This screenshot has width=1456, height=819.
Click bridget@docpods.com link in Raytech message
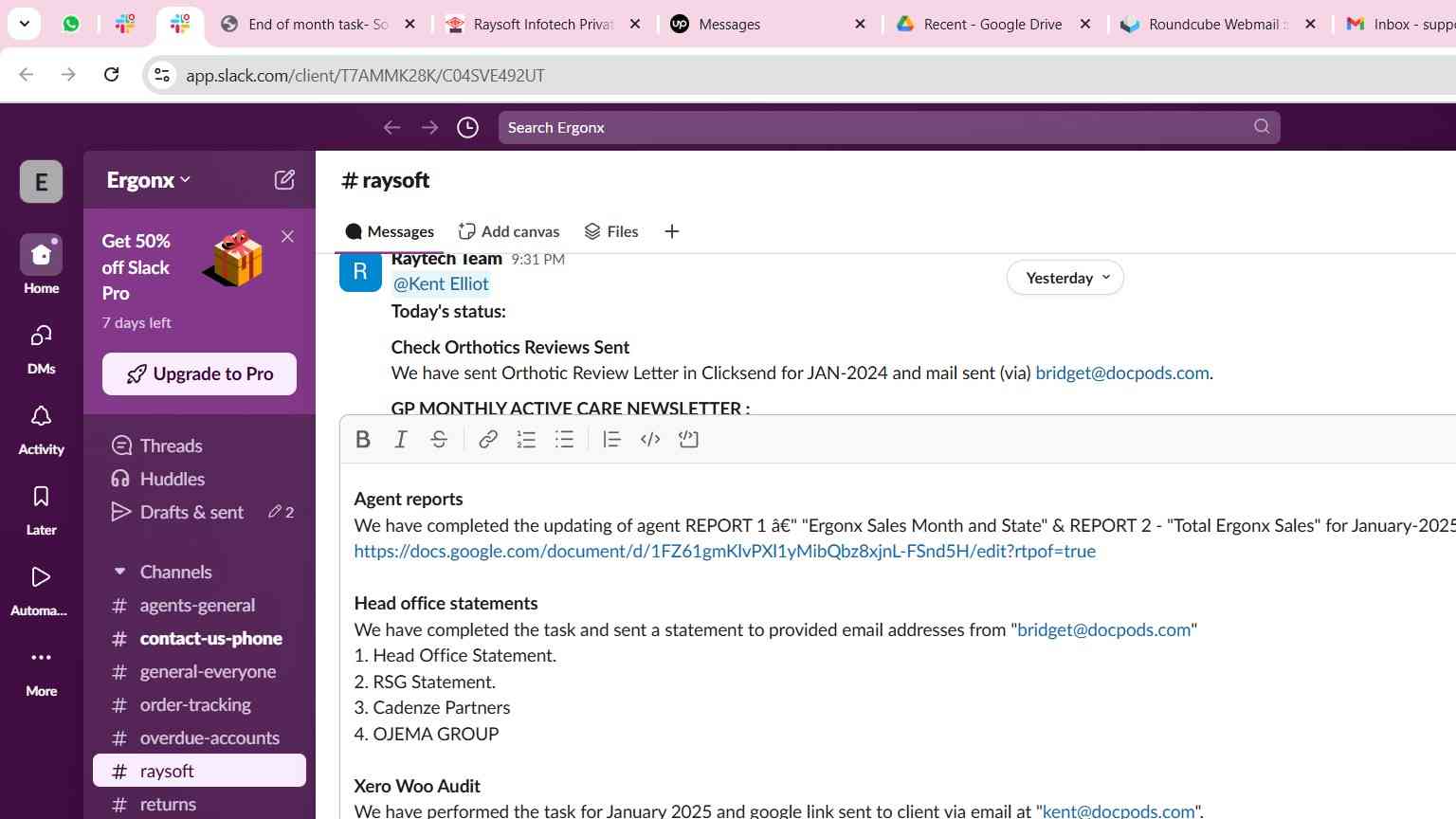pyautogui.click(x=1122, y=373)
